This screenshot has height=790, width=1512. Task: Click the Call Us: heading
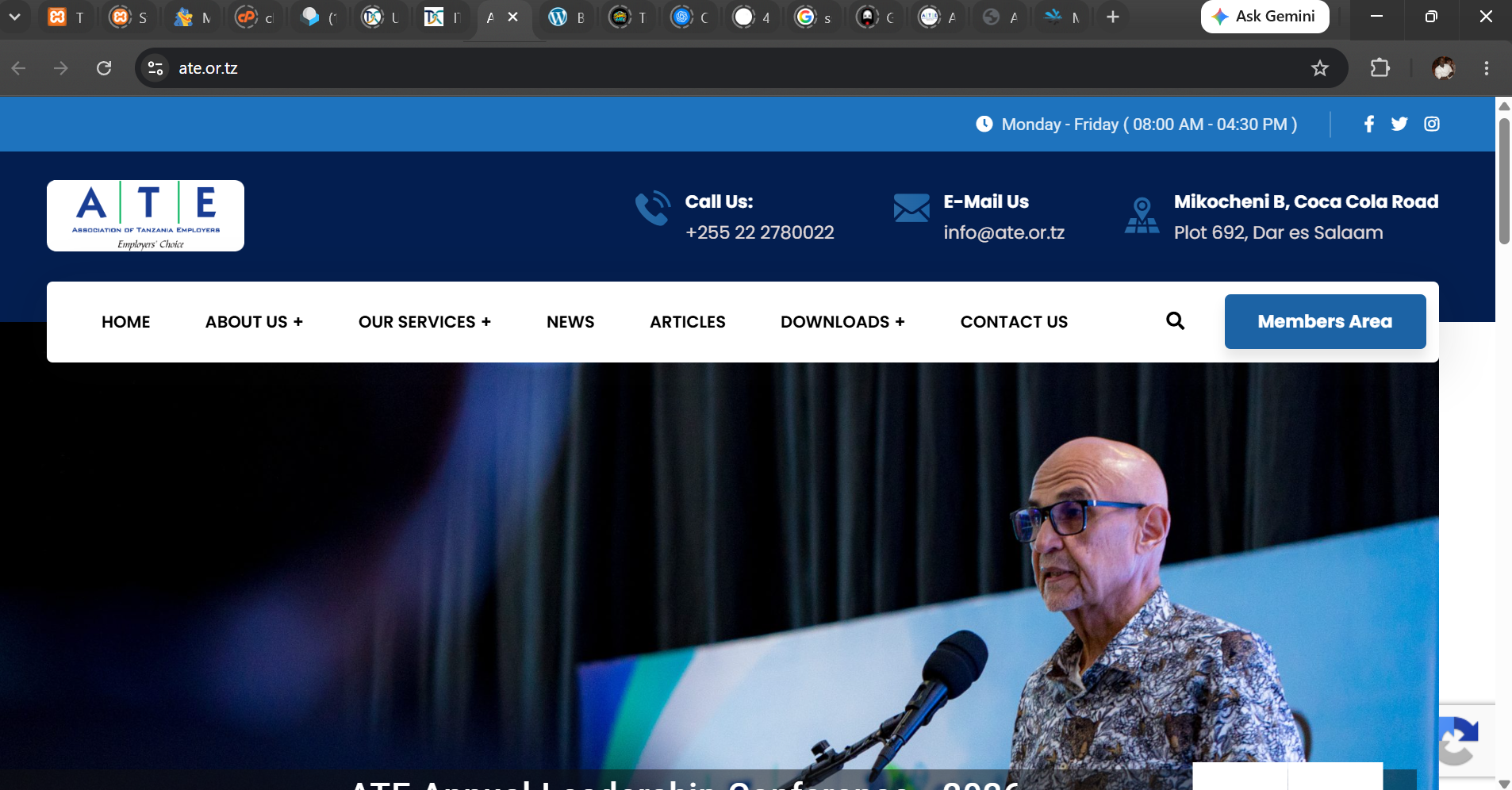pyautogui.click(x=719, y=201)
